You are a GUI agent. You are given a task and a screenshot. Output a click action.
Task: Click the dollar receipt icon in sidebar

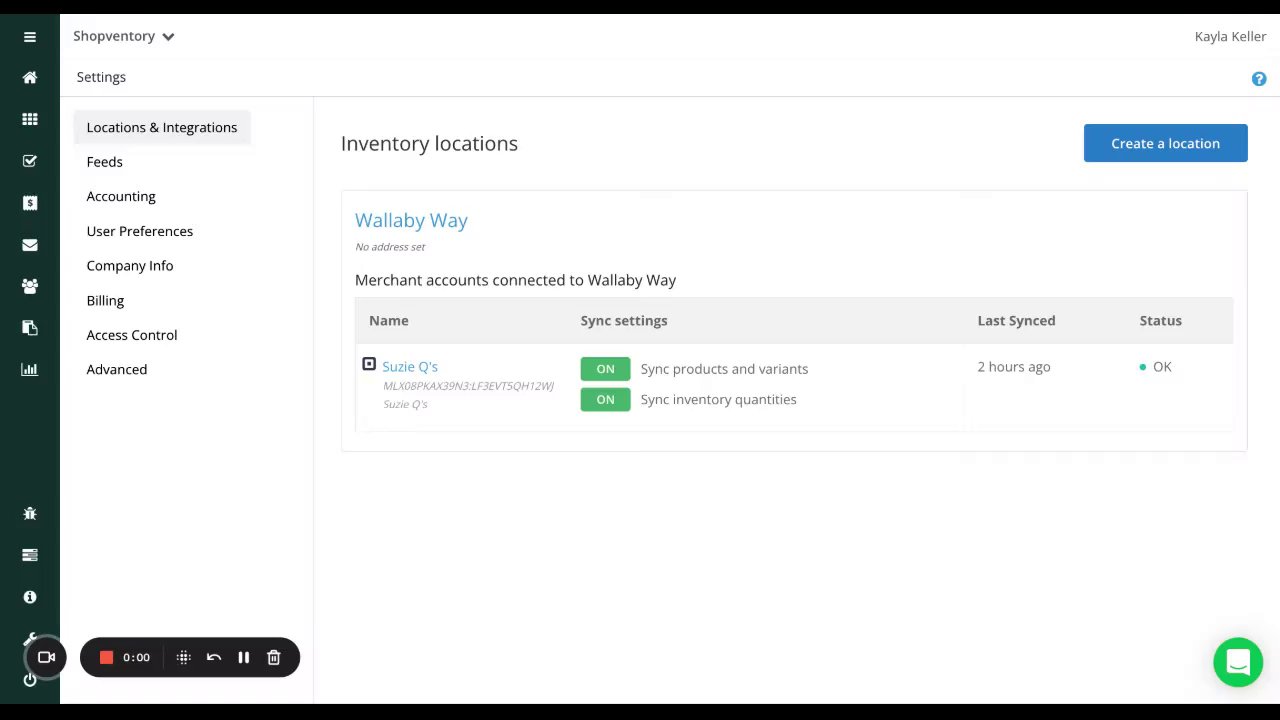(x=30, y=203)
